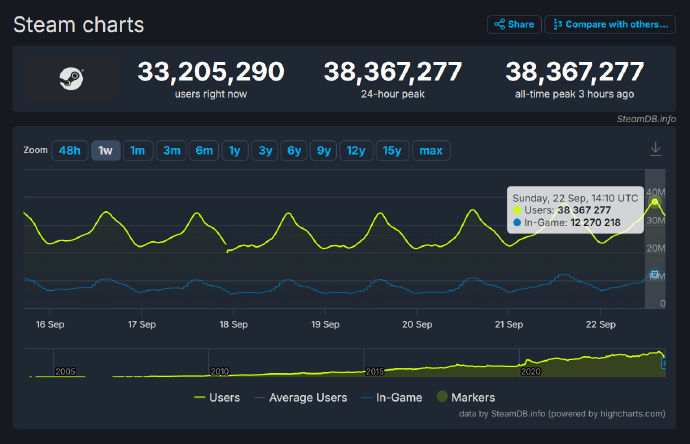The height and width of the screenshot is (444, 690).
Task: Click the peak users data point marker
Action: click(x=655, y=202)
